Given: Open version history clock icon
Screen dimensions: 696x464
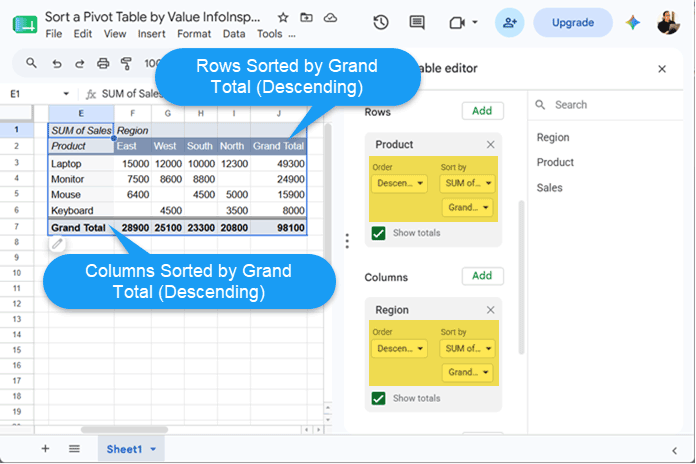Looking at the screenshot, I should [381, 22].
